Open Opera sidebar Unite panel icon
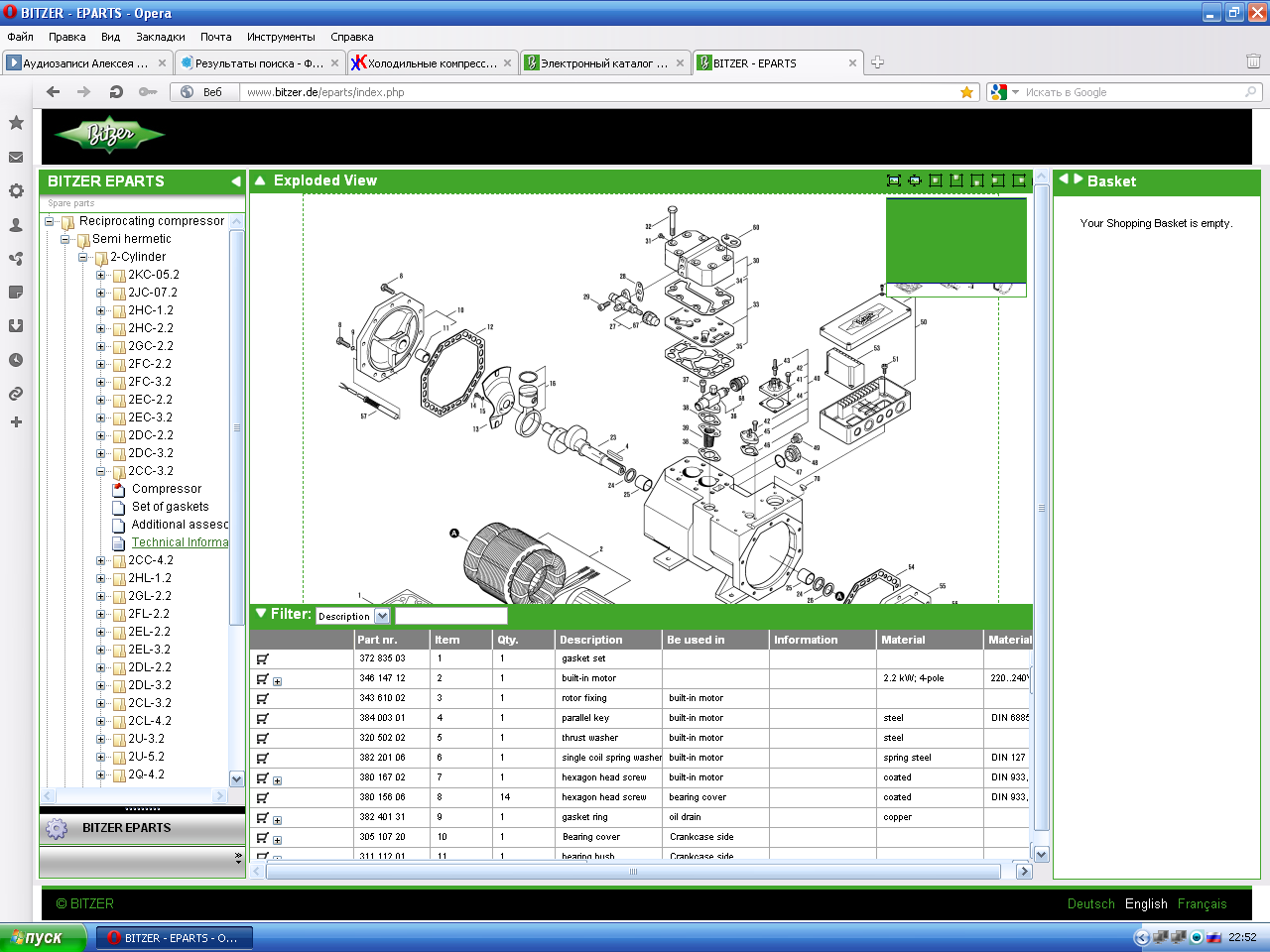Image resolution: width=1270 pixels, height=952 pixels. [x=16, y=259]
